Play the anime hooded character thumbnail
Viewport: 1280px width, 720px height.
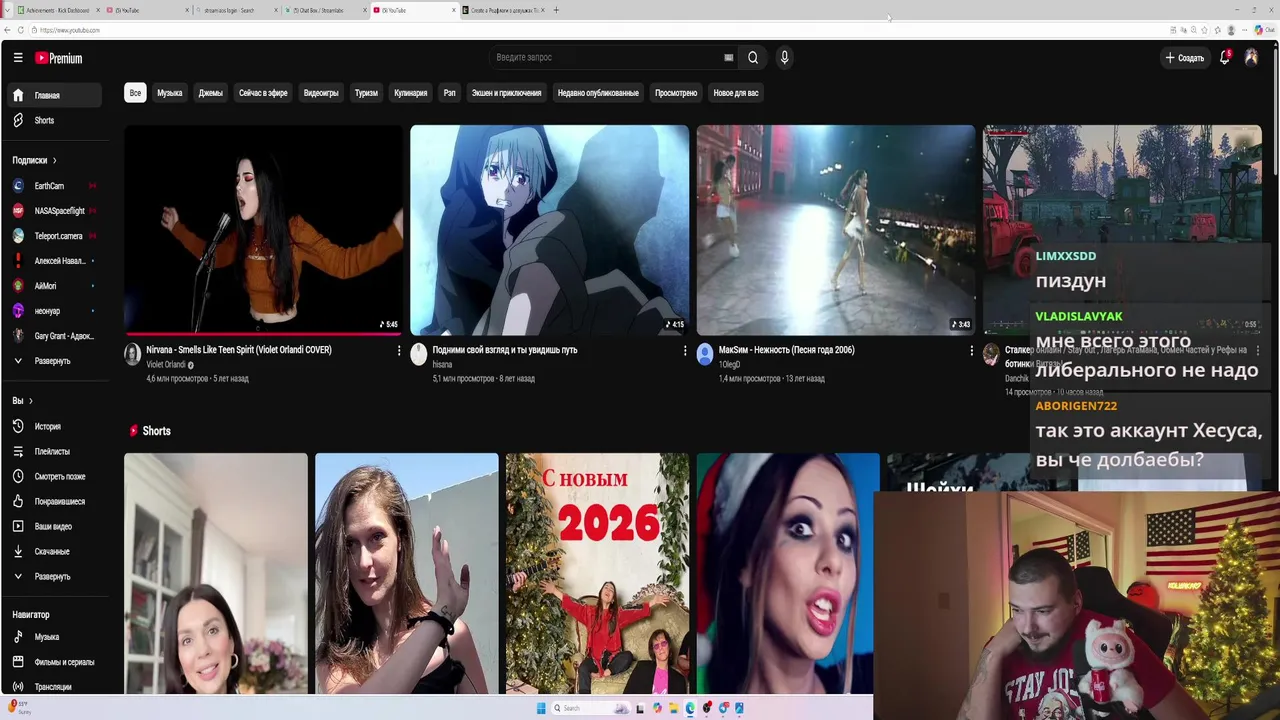pos(549,230)
